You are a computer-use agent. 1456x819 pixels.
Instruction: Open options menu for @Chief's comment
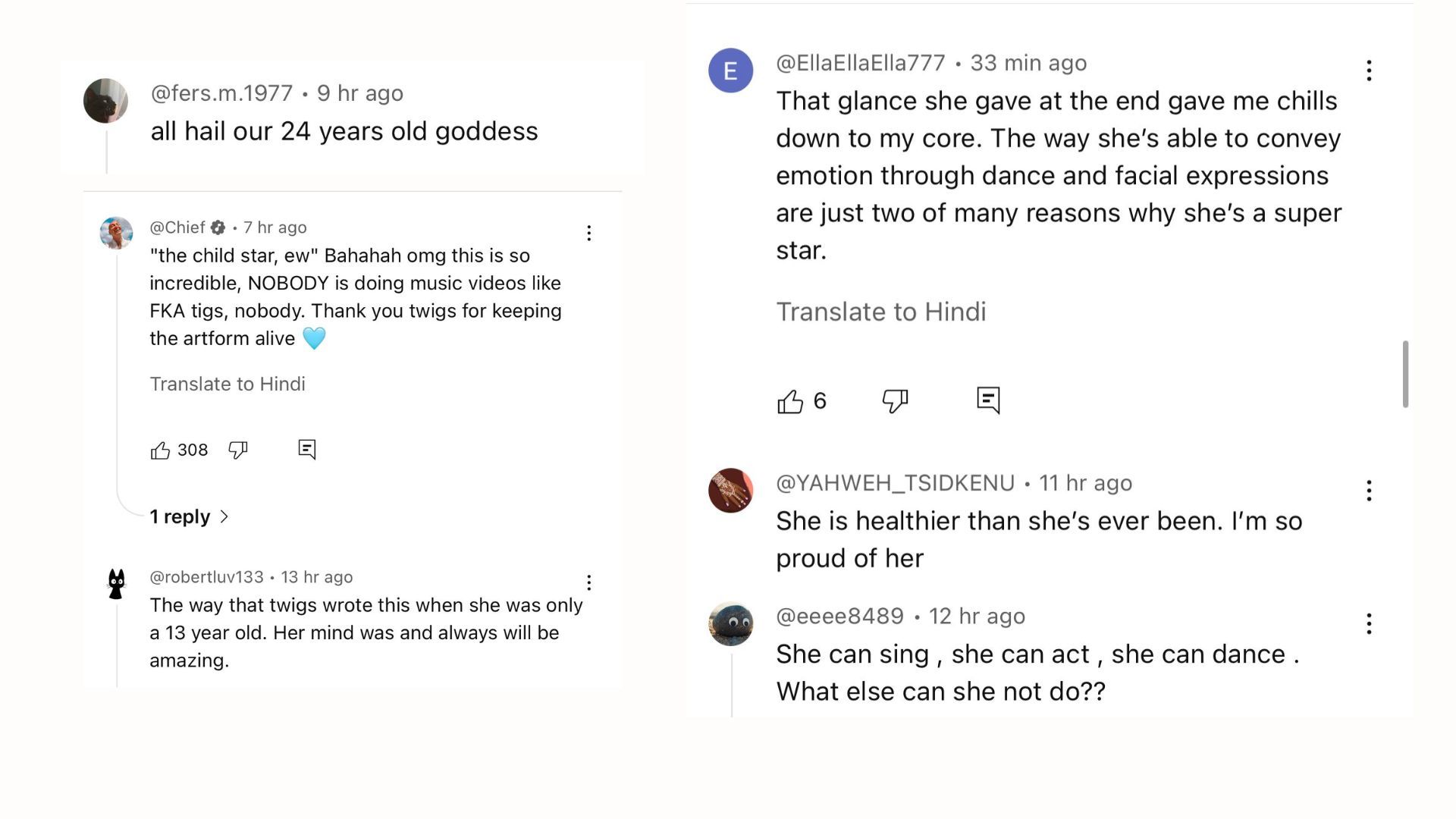pos(588,233)
